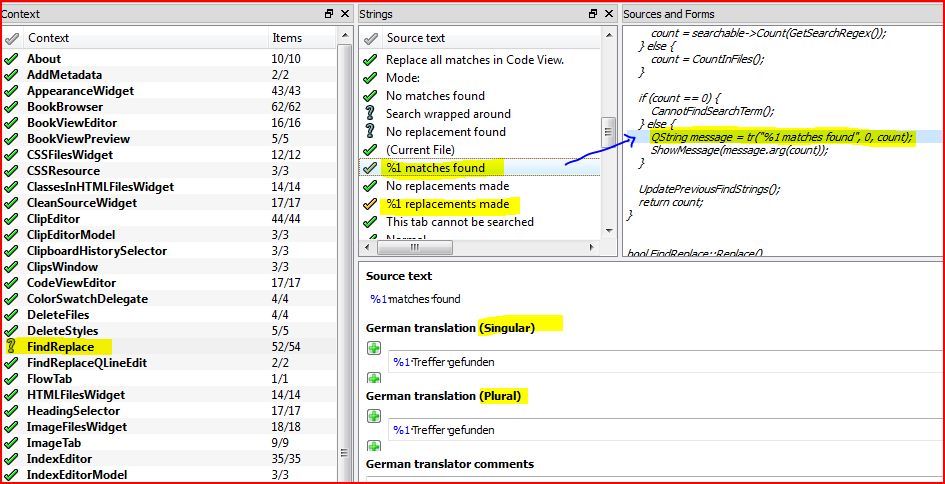The height and width of the screenshot is (484, 945).
Task: Toggle done status of '%1 matches found'
Action: 370,168
